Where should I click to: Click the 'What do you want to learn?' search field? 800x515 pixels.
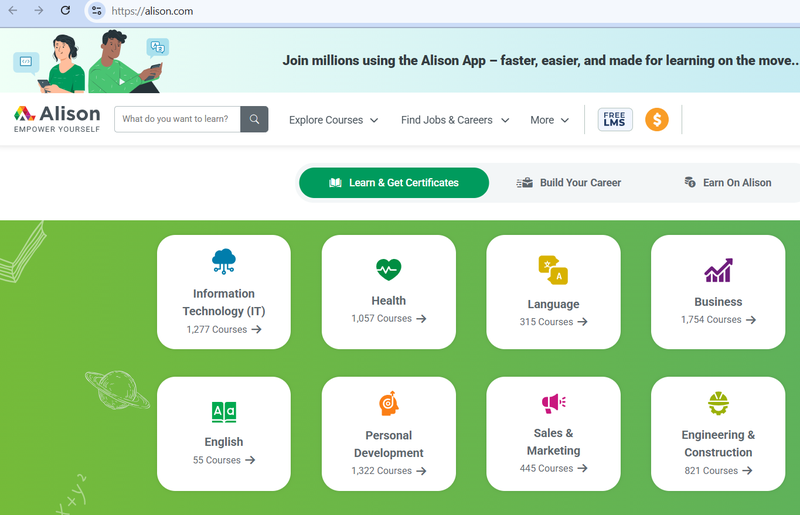(177, 119)
